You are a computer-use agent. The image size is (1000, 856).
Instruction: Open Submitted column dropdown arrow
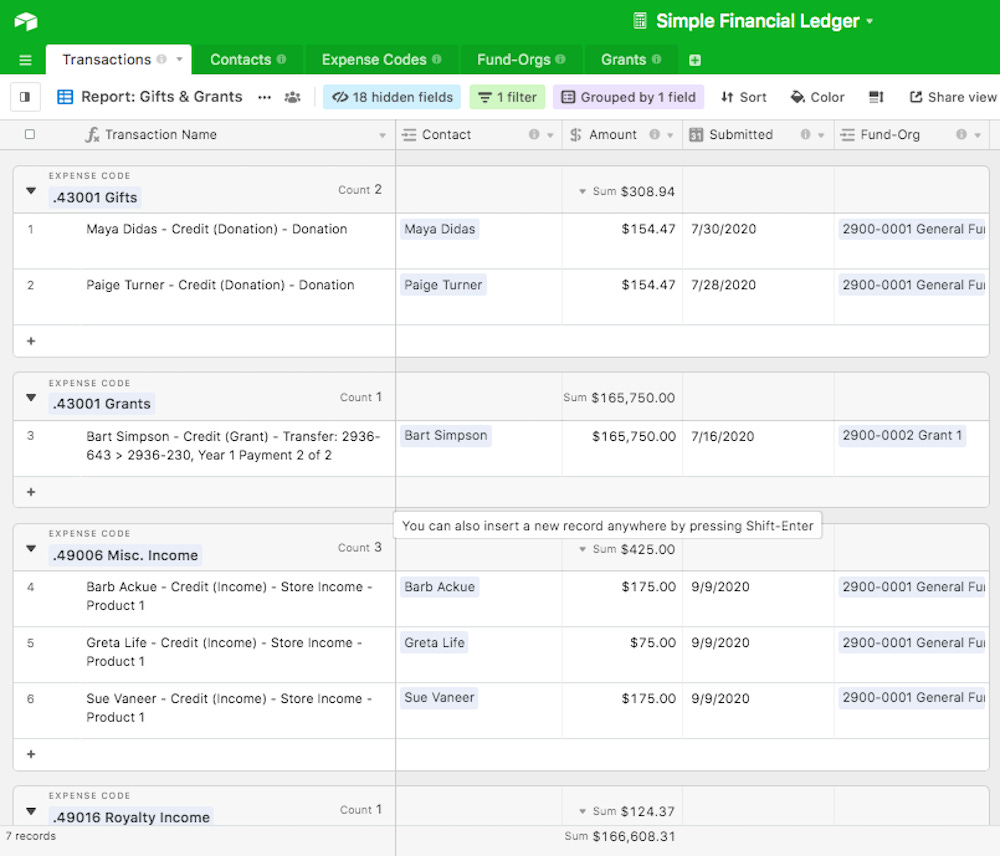click(821, 135)
